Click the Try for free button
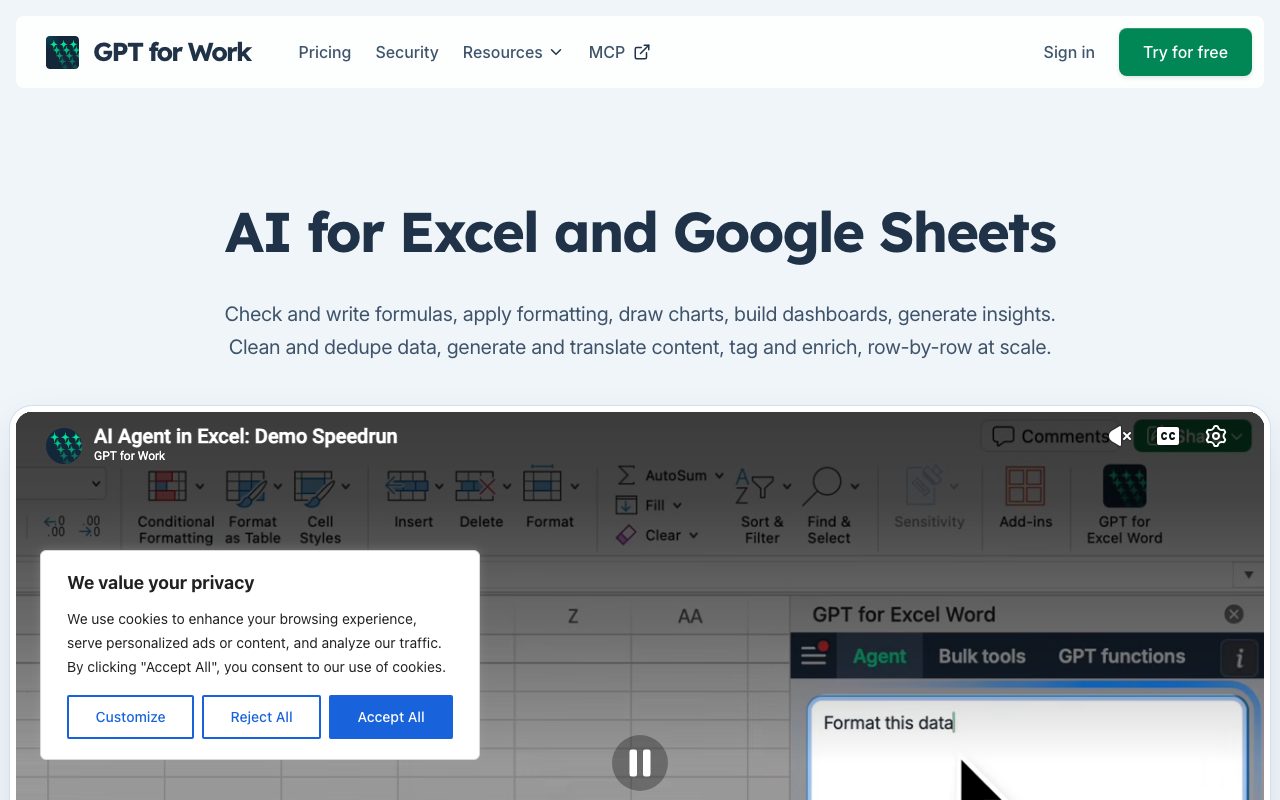This screenshot has height=800, width=1280. 1185,52
